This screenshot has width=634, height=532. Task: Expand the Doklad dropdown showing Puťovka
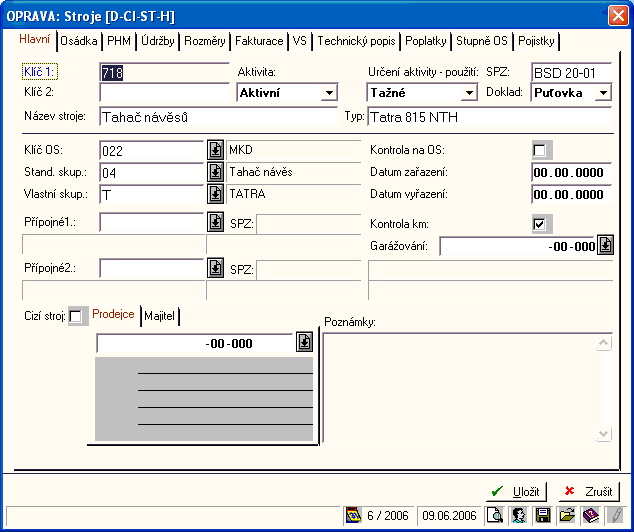coord(603,93)
